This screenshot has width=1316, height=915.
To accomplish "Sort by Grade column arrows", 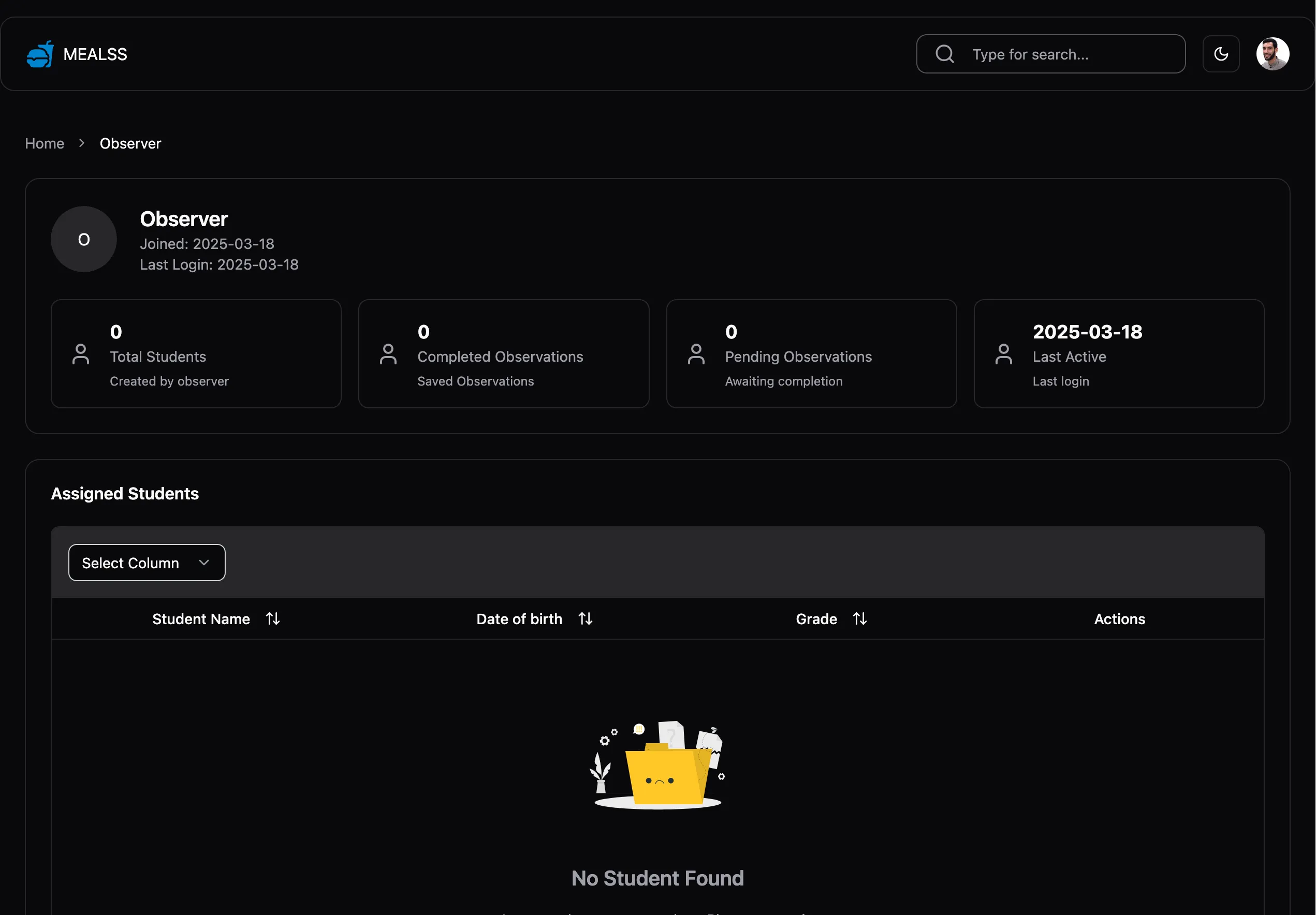I will point(859,619).
